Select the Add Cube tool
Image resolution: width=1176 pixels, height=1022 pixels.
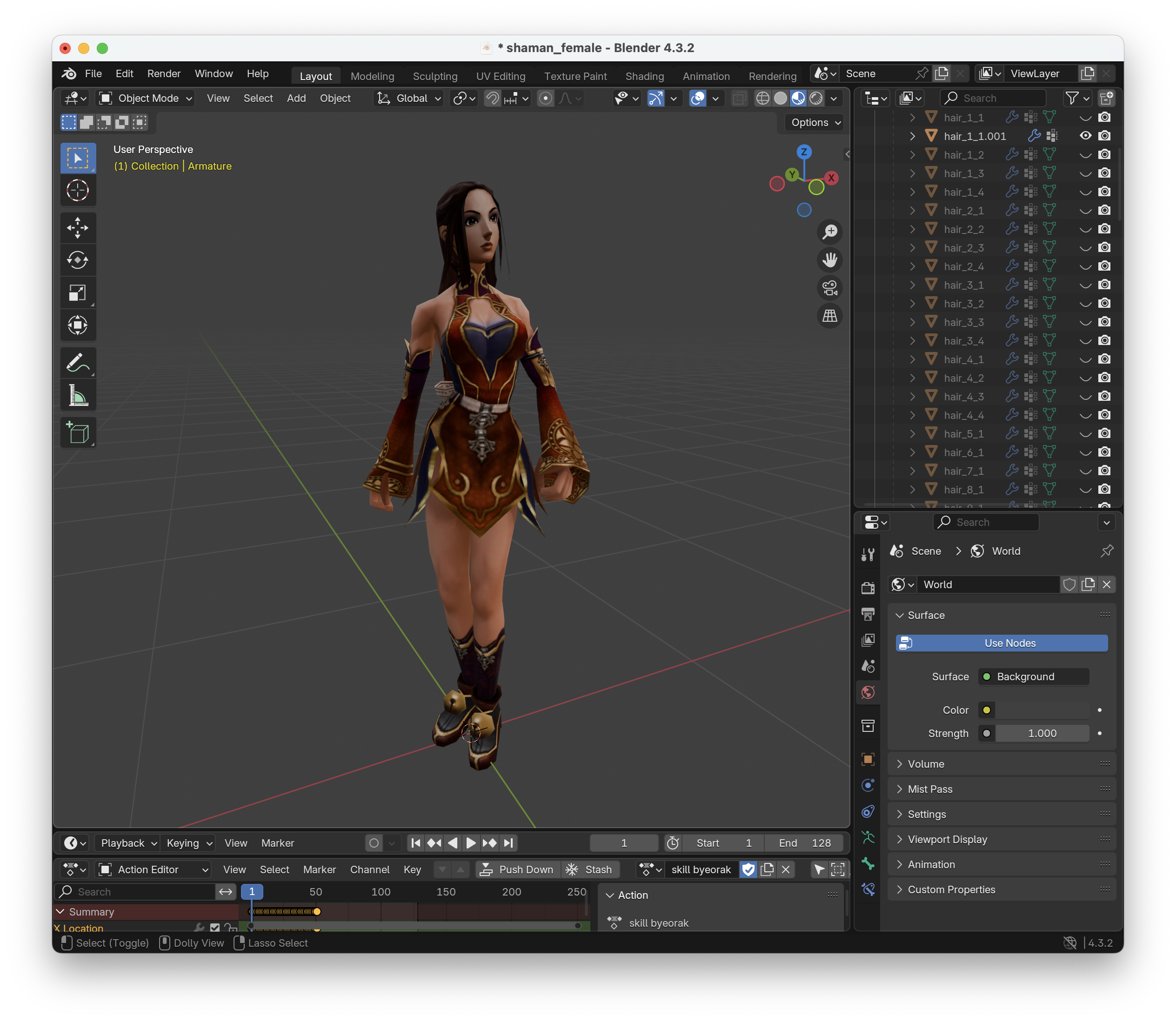click(x=78, y=433)
